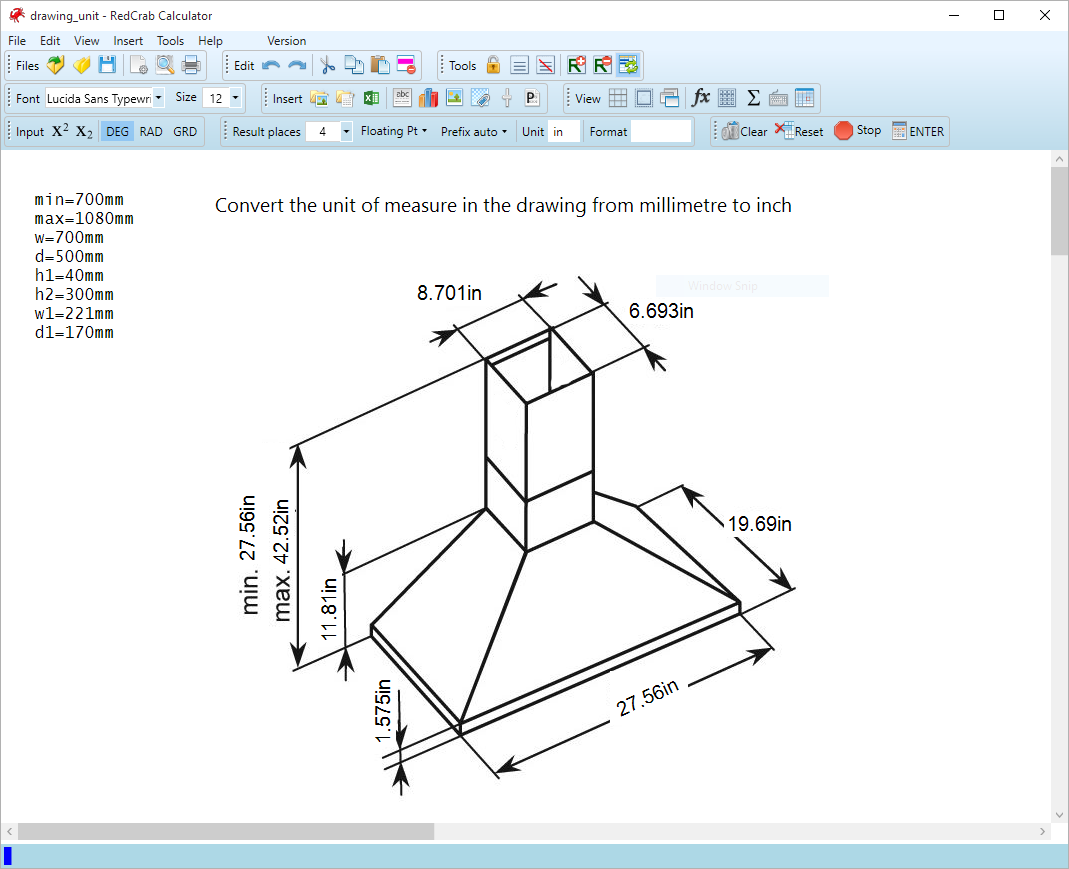Viewport: 1069px width, 869px height.
Task: Click the red Stop button
Action: (857, 131)
